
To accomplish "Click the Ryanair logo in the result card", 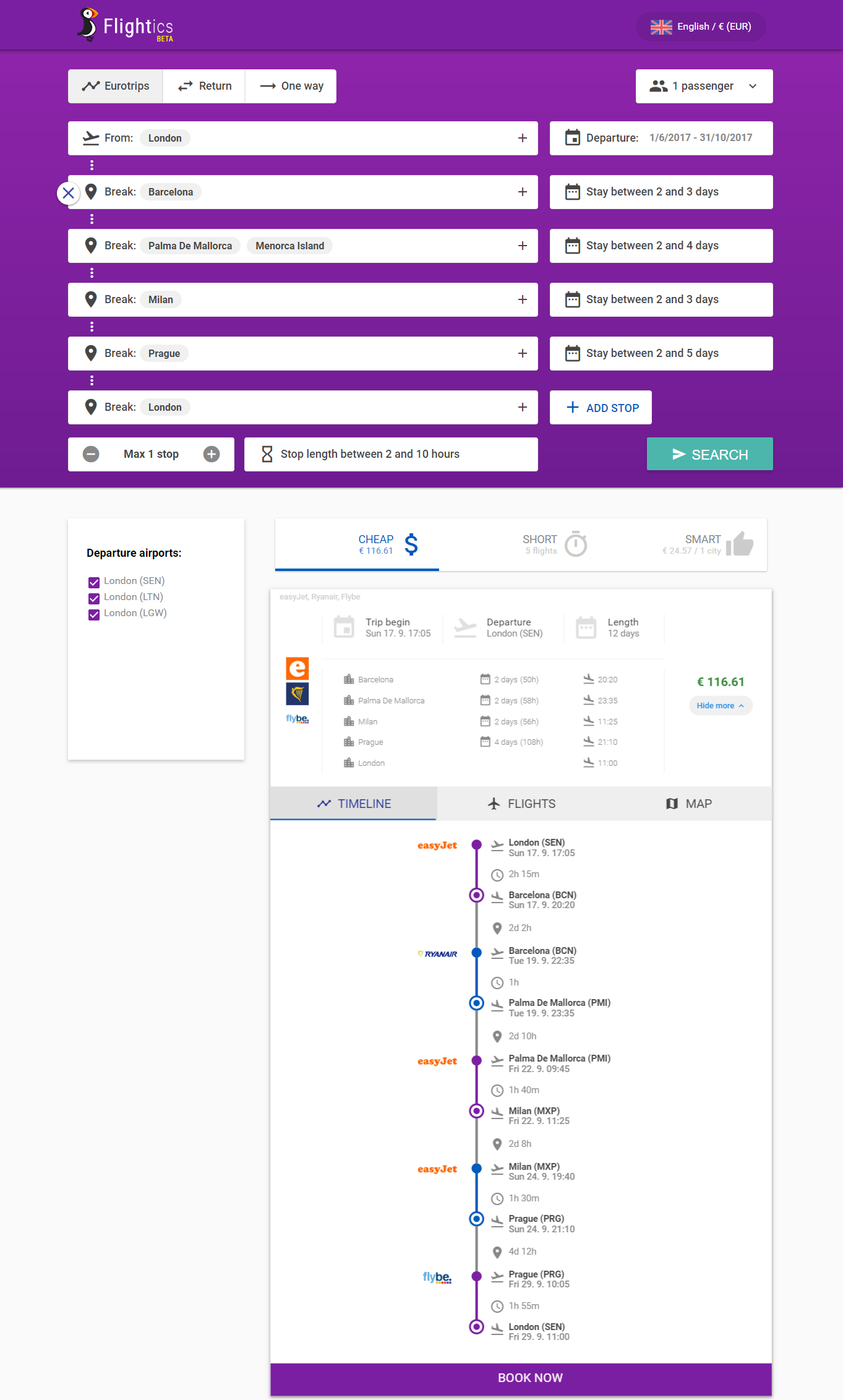I will [297, 694].
